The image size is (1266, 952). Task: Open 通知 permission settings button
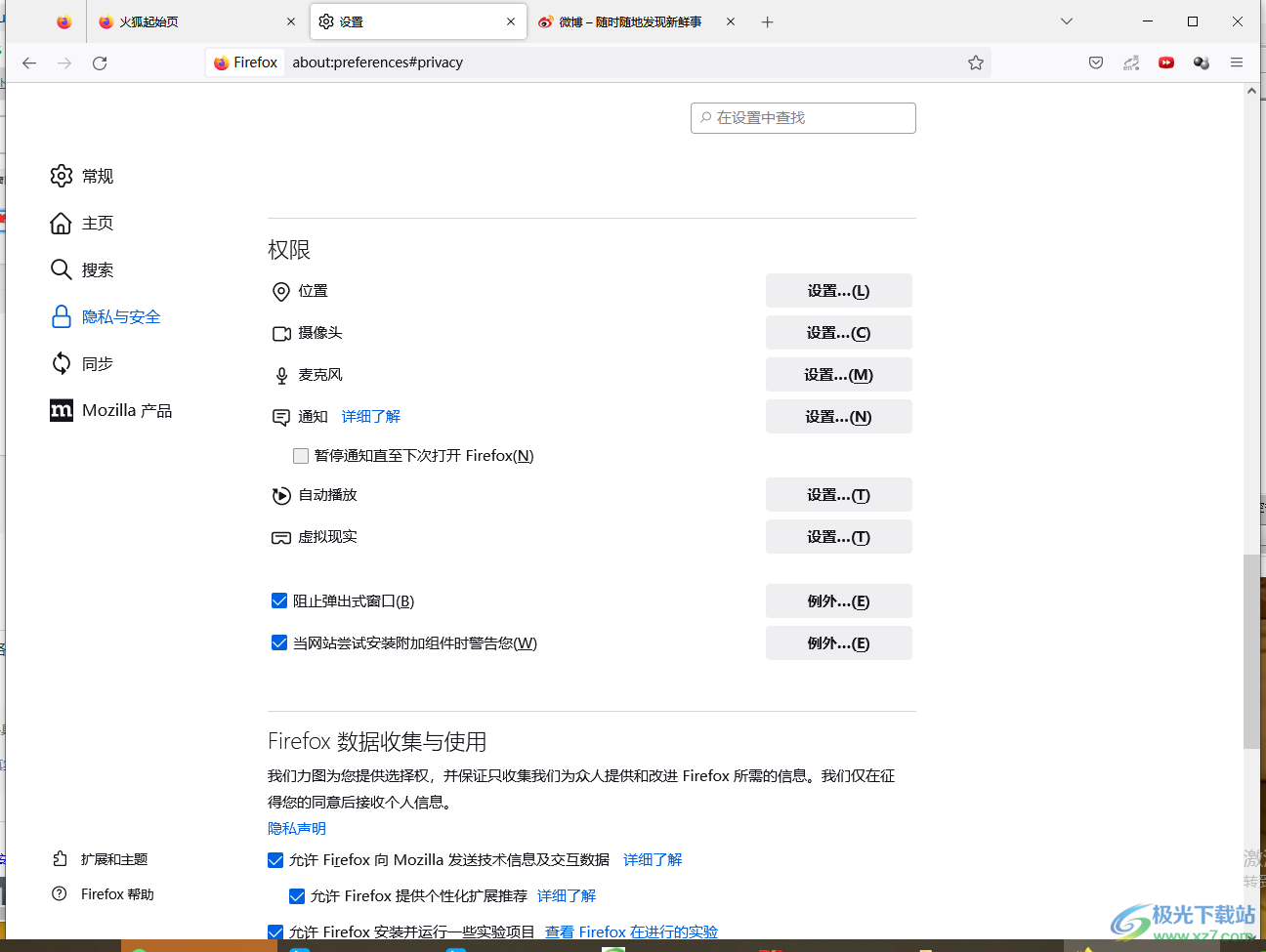[x=839, y=417]
